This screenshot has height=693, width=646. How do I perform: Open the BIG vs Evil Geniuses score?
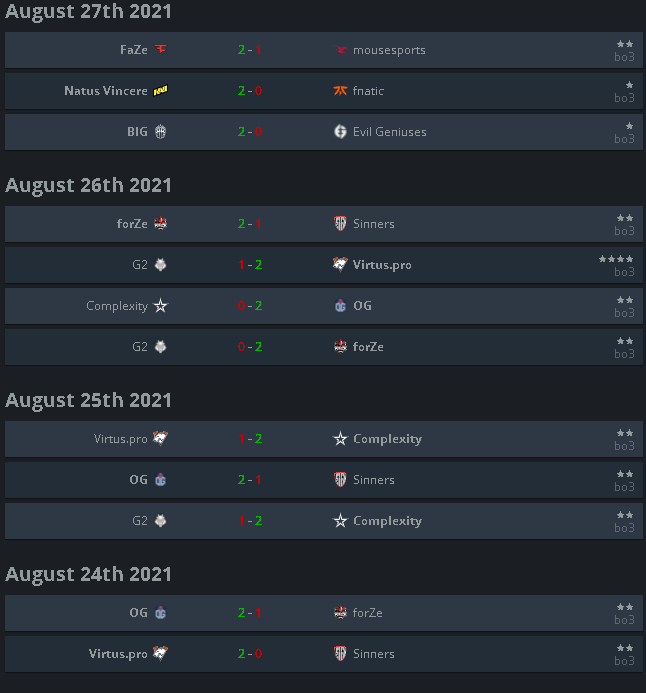(x=250, y=132)
